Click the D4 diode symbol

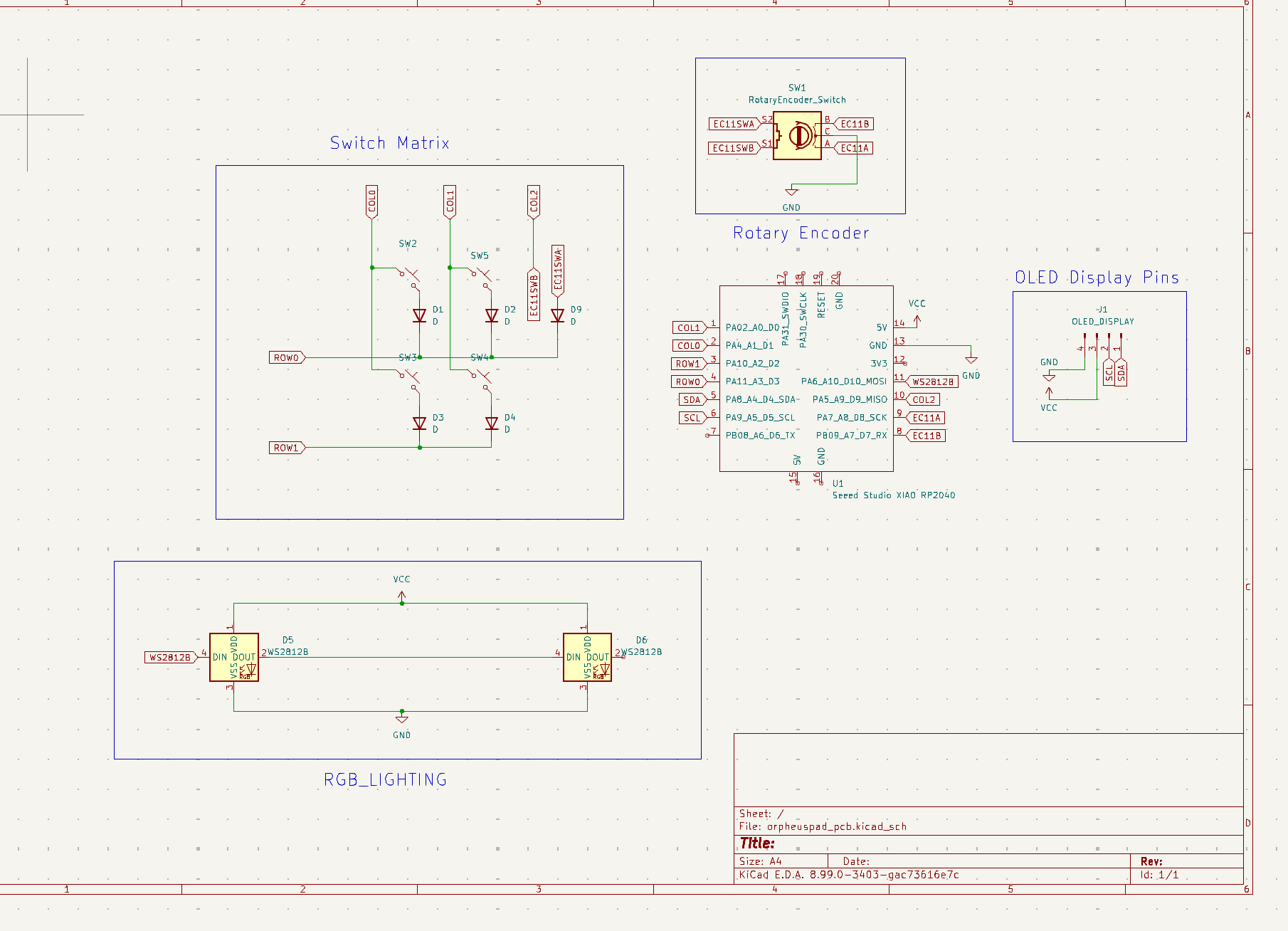pos(491,424)
